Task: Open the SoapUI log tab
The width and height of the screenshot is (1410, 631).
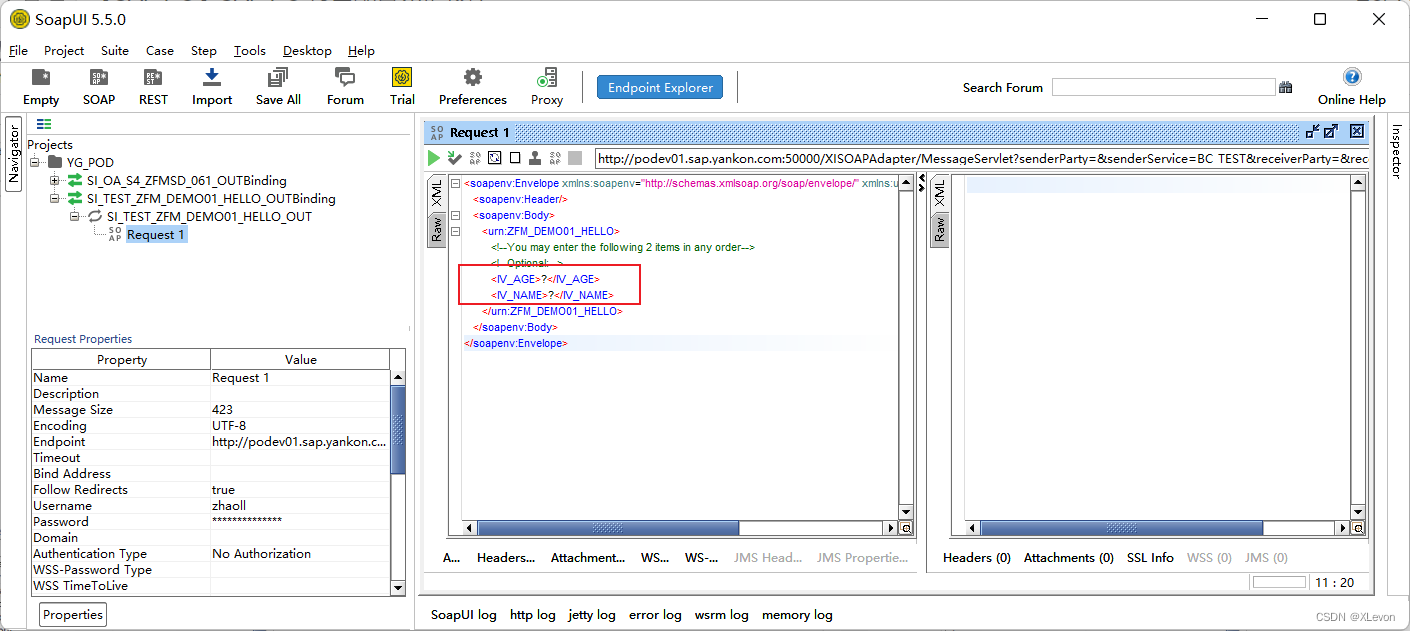Action: pos(463,615)
